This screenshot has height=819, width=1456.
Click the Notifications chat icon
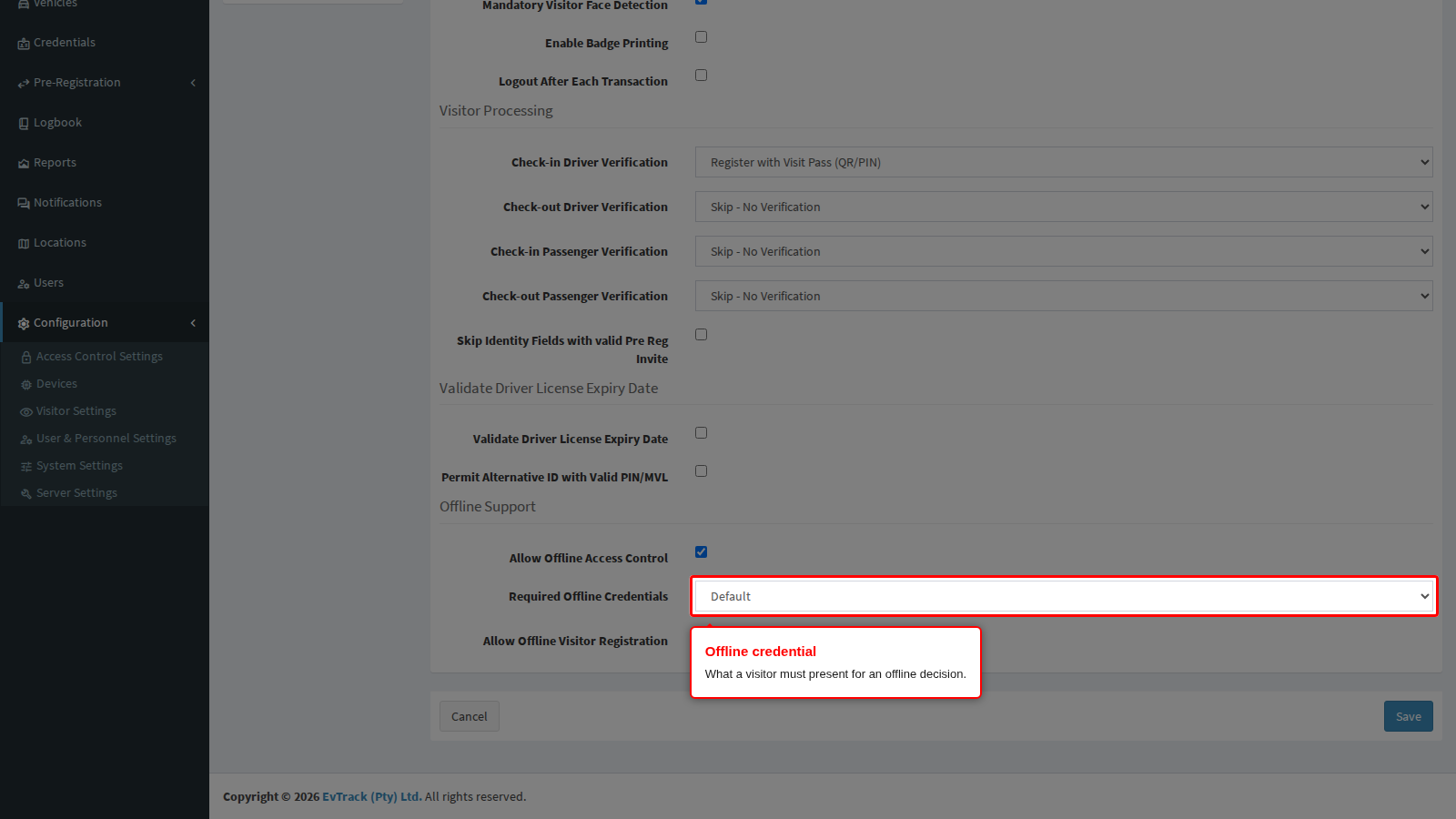pos(24,204)
